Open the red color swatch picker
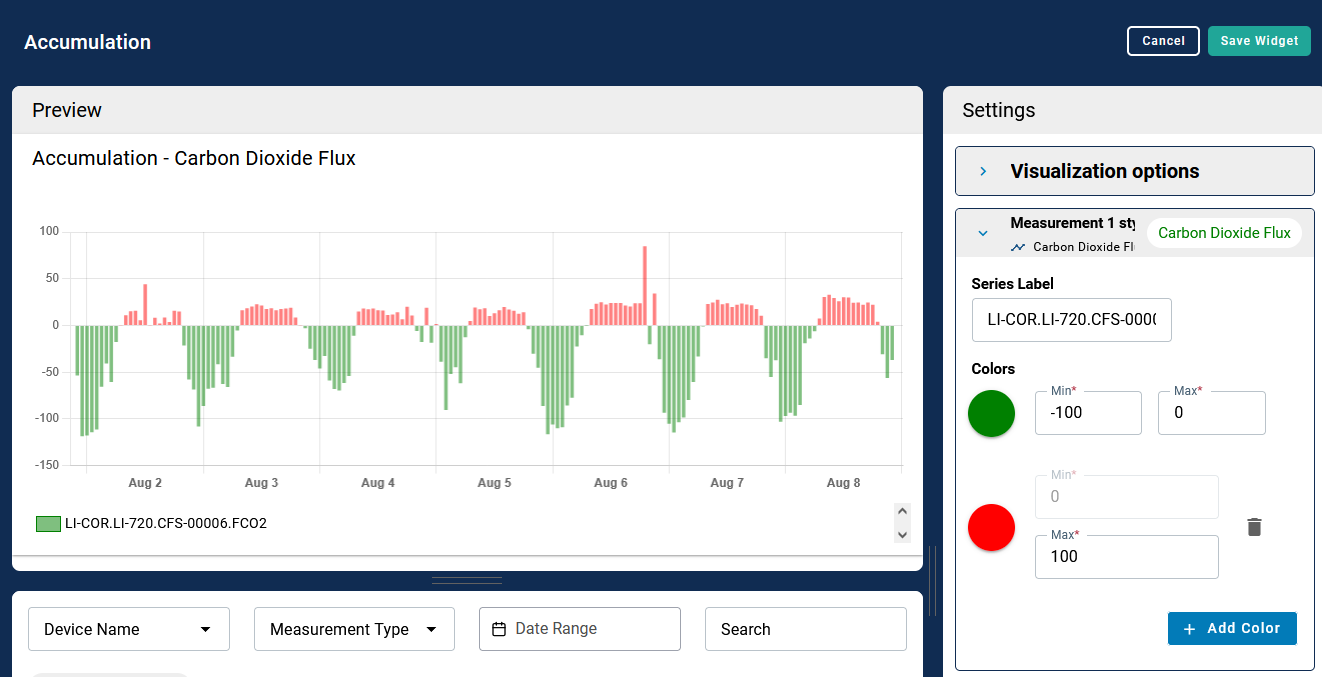The height and width of the screenshot is (677, 1322). tap(991, 527)
